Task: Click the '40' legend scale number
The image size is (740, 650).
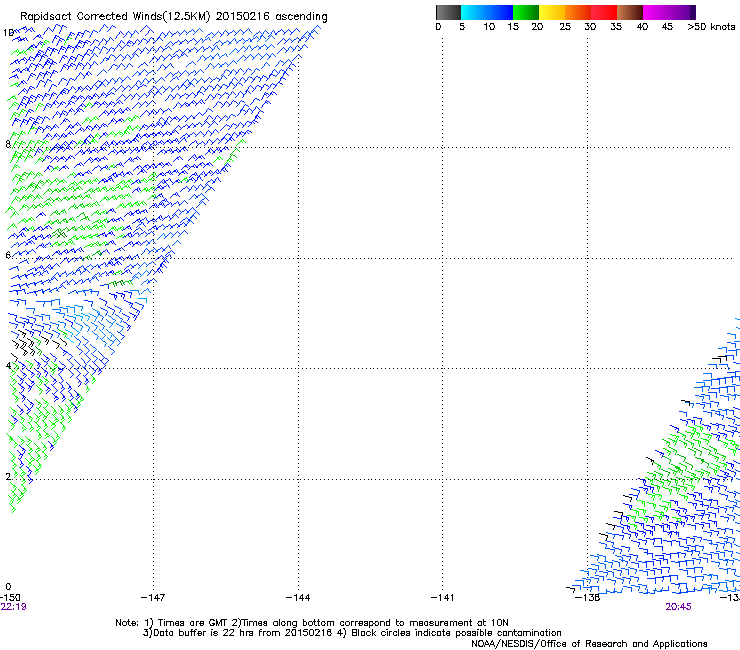Action: click(x=642, y=27)
